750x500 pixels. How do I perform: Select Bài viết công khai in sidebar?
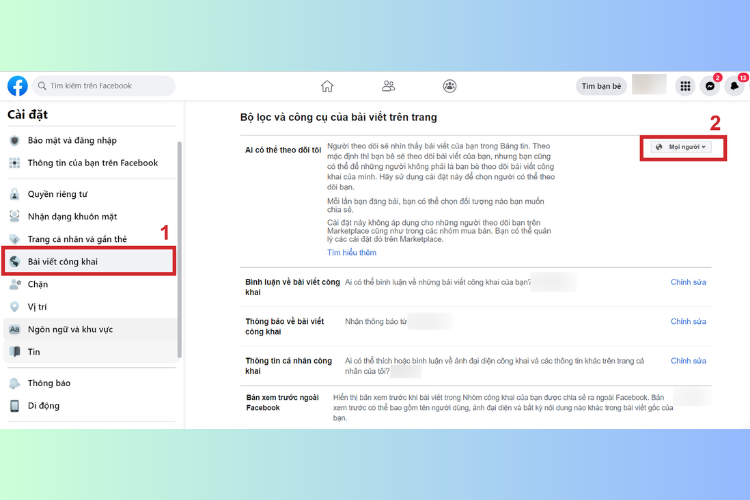pyautogui.click(x=89, y=262)
